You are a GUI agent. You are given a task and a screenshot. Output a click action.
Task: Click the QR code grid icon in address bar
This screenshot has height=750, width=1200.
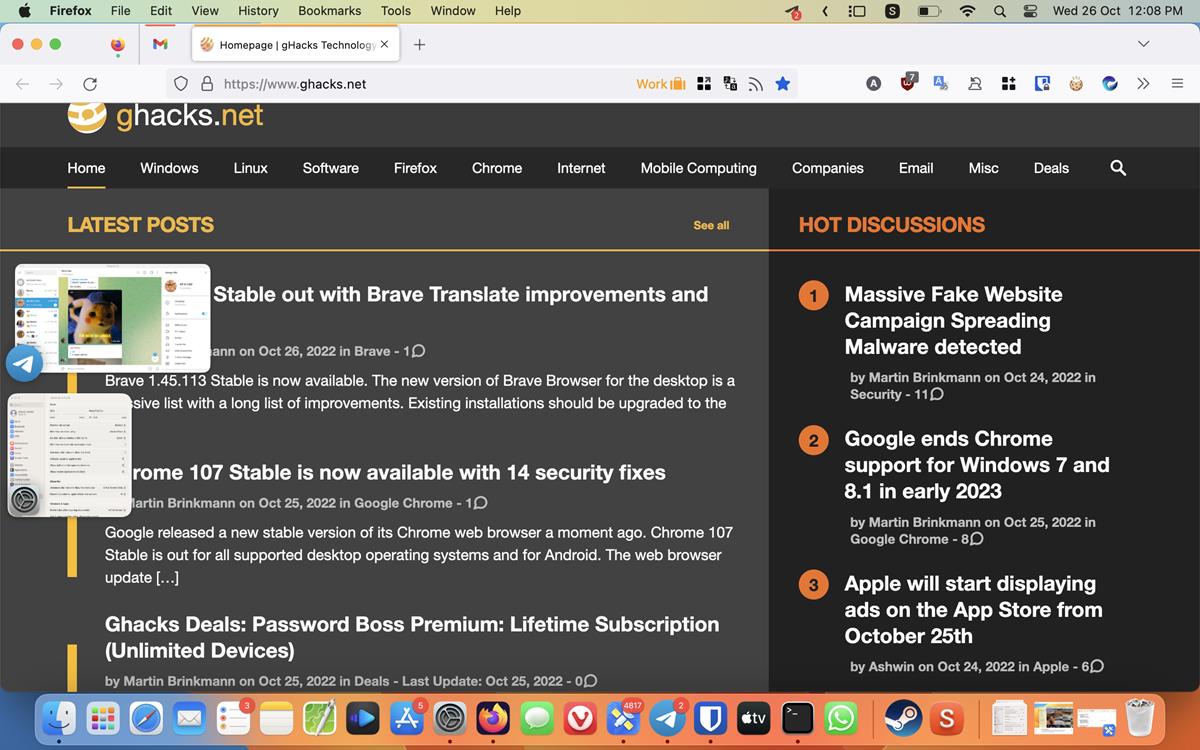(x=704, y=84)
